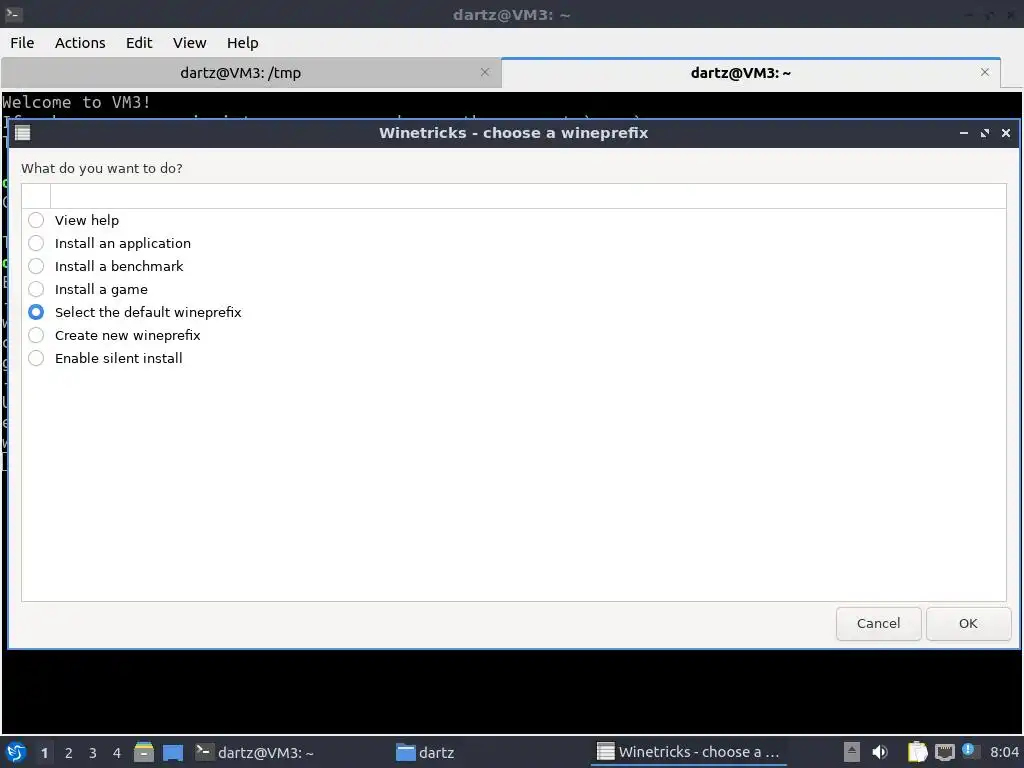Minimize the Winetricks dialog

coord(963,133)
